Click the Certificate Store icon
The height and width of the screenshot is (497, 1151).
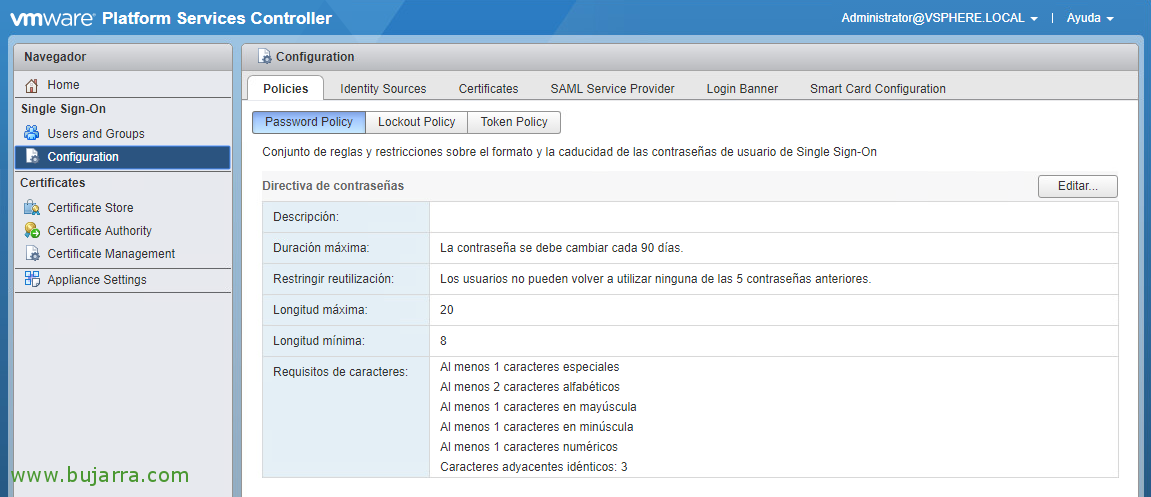tap(32, 208)
